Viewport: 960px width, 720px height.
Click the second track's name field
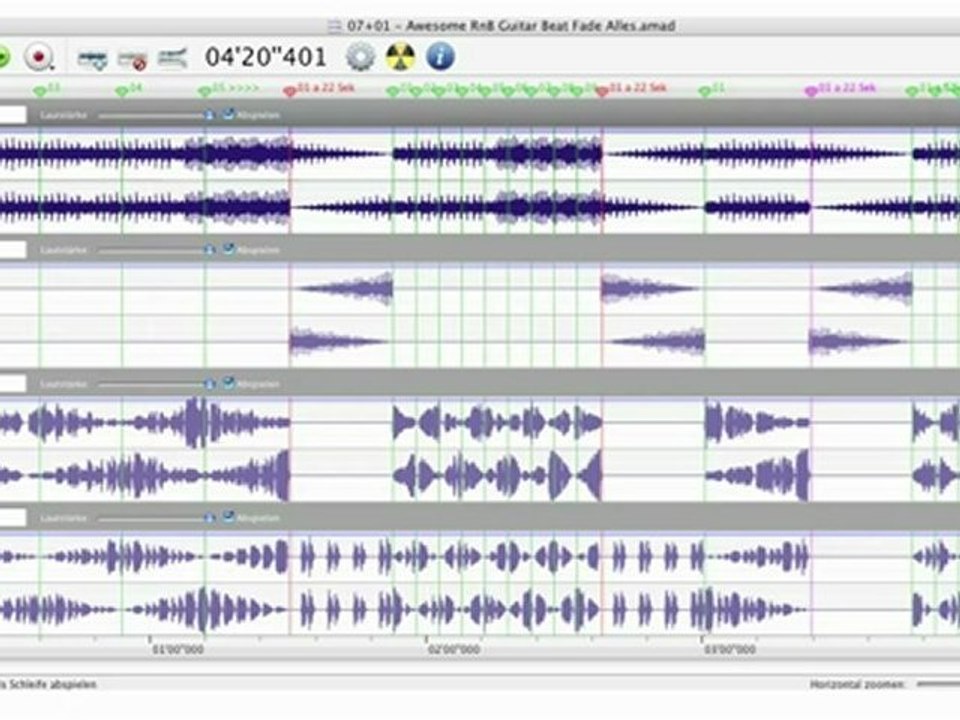13,249
